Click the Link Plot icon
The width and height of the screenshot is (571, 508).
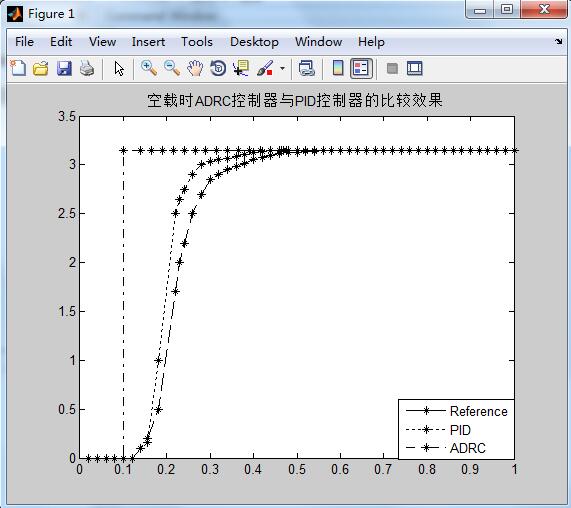tap(306, 68)
